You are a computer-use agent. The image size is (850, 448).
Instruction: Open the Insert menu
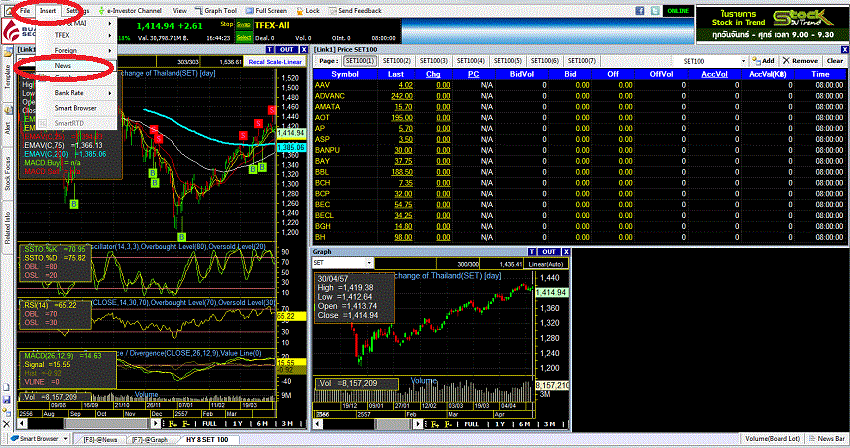pos(48,10)
